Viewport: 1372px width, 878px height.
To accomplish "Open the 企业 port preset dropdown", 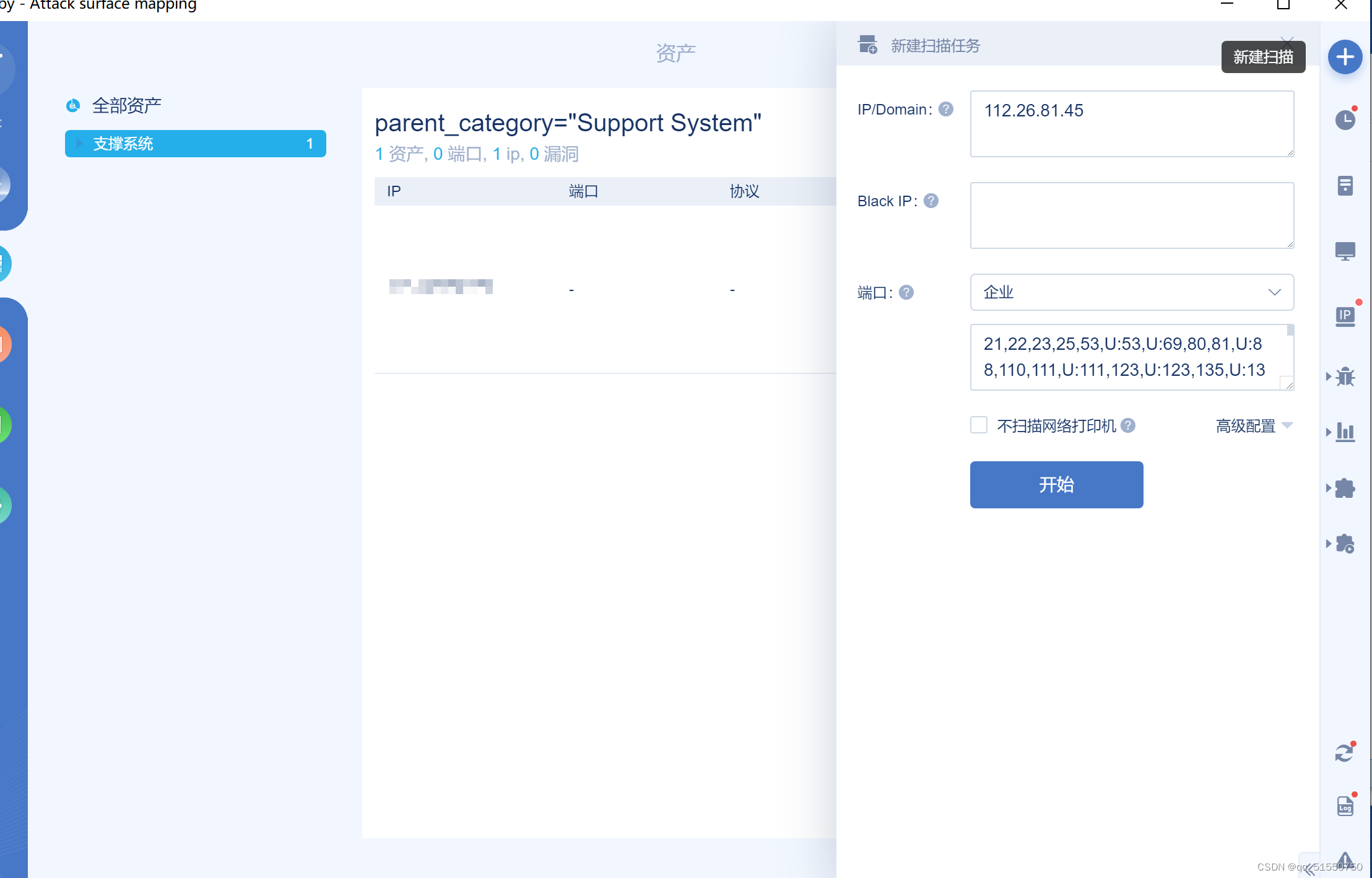I will tap(1131, 292).
